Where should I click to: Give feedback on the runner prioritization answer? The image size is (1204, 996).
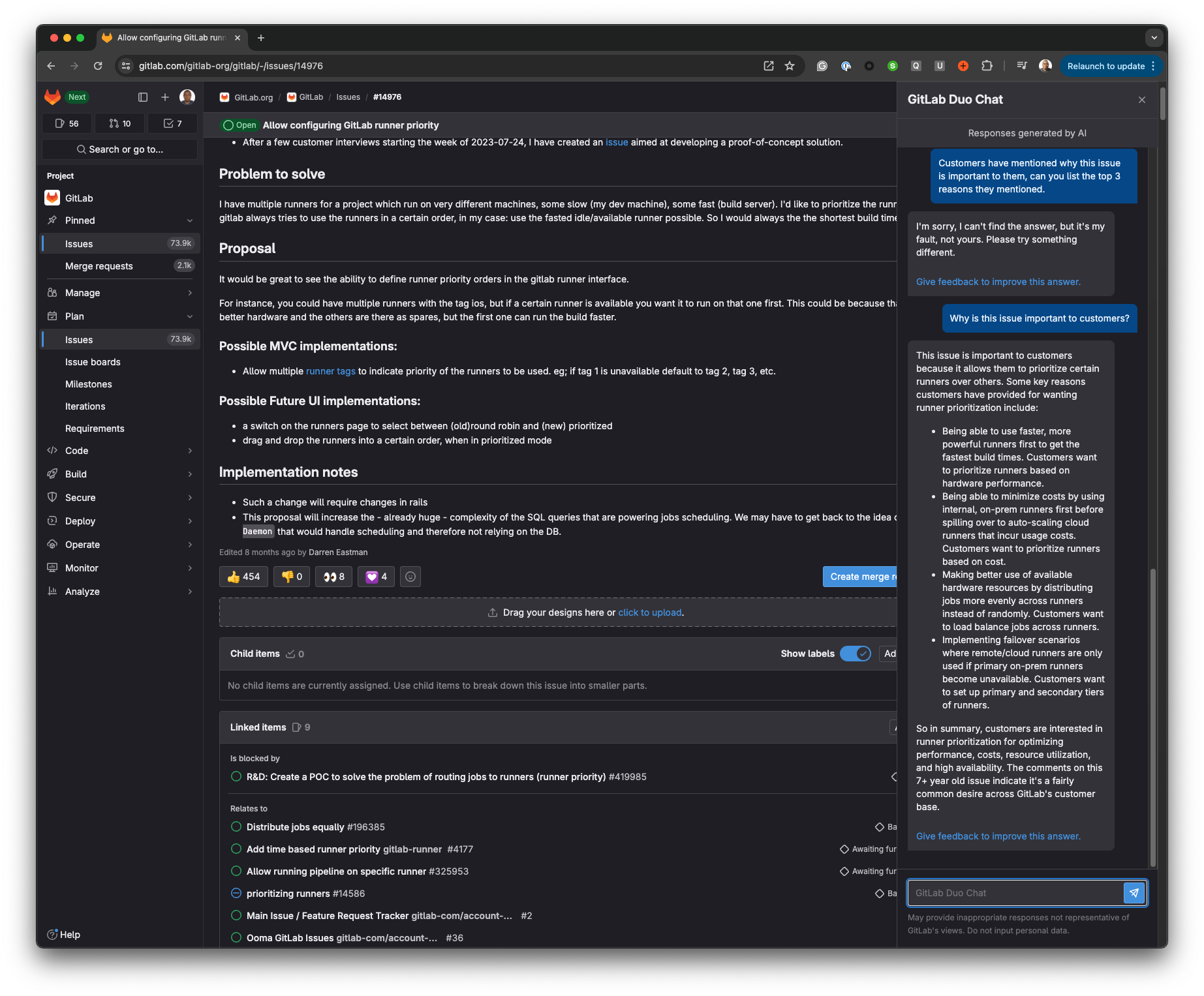click(998, 836)
